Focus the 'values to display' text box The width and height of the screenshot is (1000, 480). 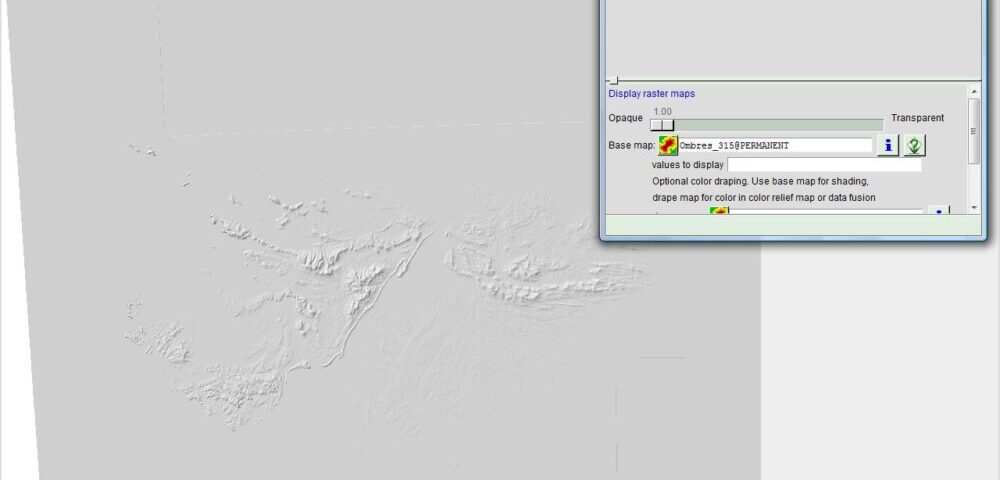(823, 165)
